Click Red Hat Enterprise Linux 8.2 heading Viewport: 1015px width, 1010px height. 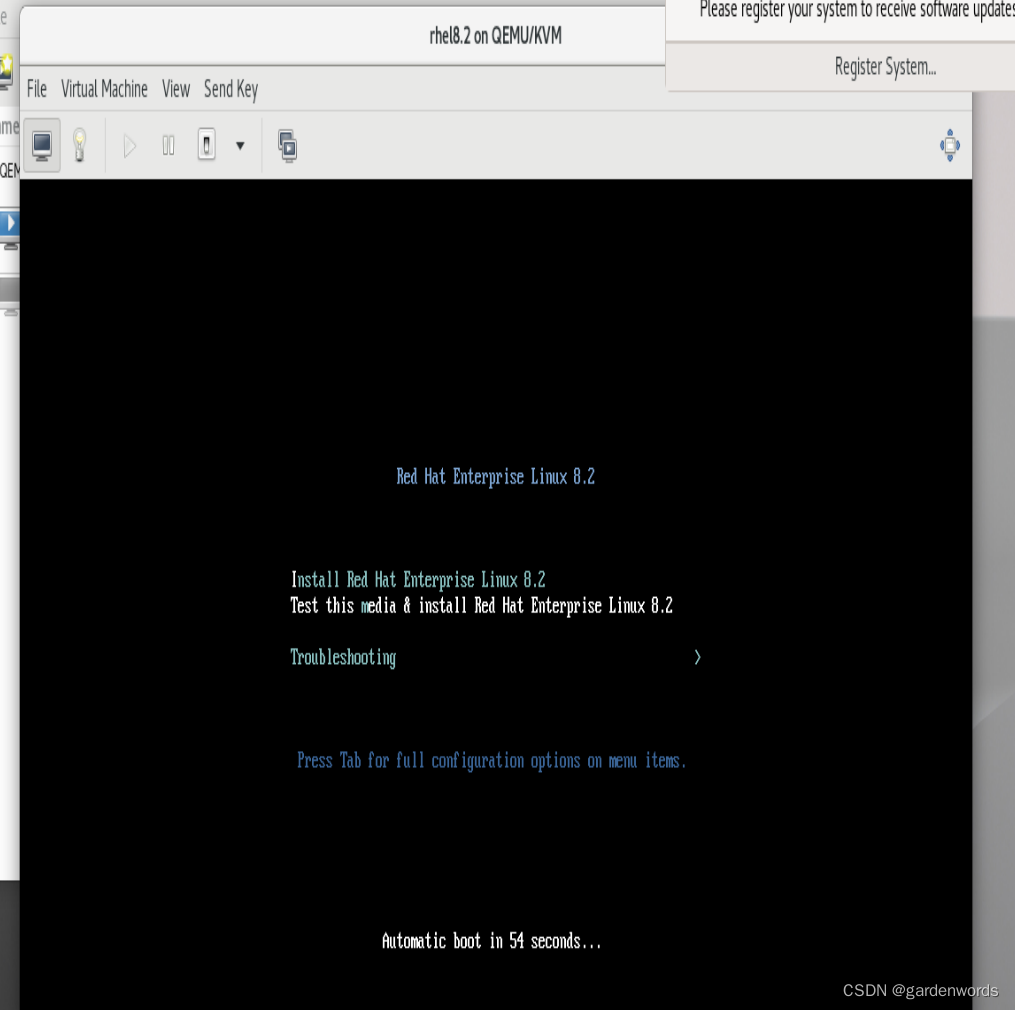496,477
